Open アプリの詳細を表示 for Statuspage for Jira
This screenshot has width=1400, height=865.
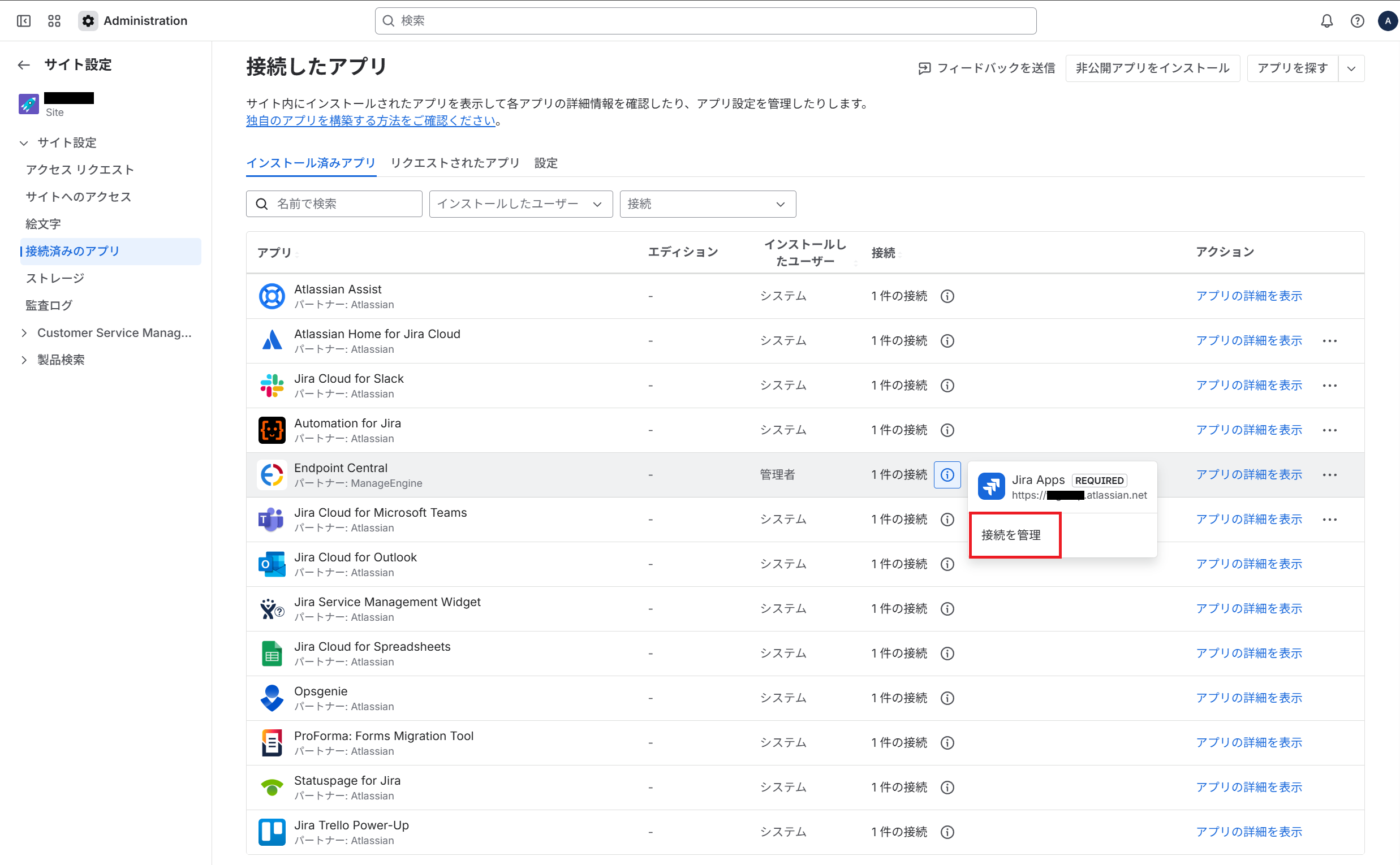pos(1249,787)
